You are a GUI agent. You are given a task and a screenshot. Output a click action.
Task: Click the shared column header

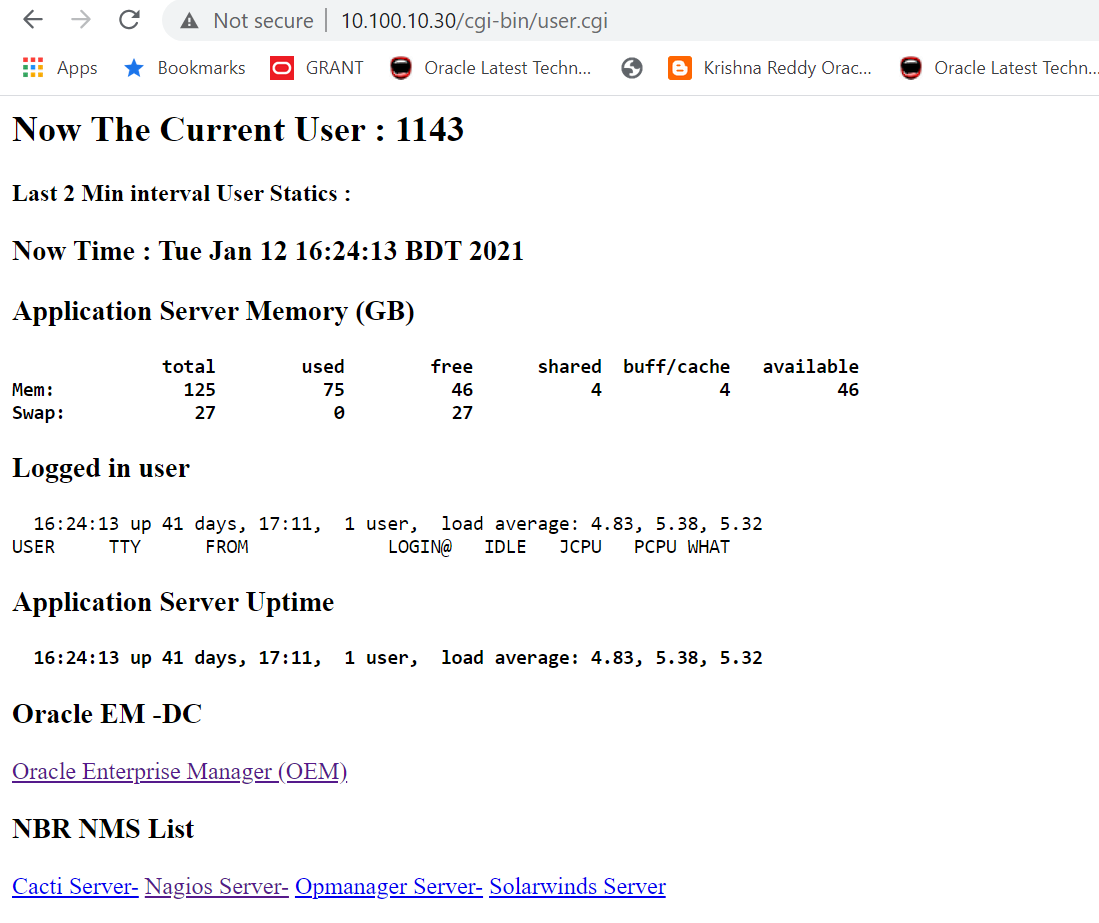coord(570,367)
